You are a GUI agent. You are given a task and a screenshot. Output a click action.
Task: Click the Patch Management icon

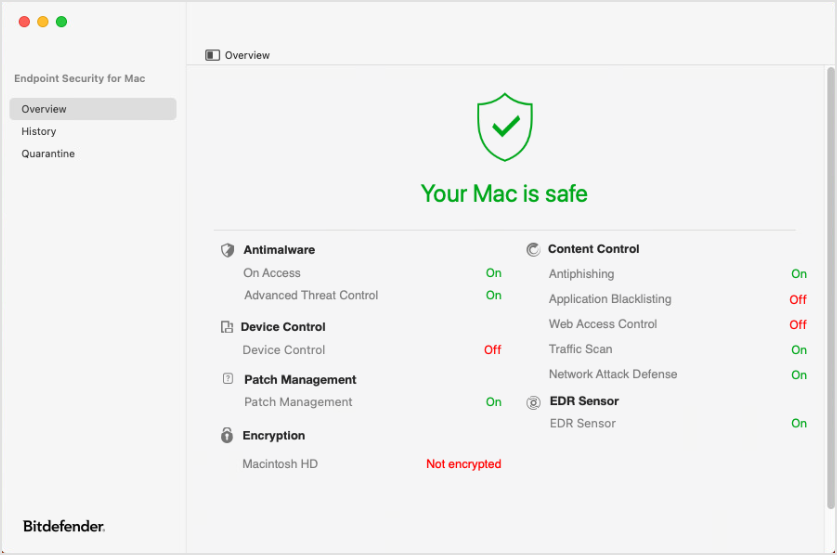click(228, 379)
